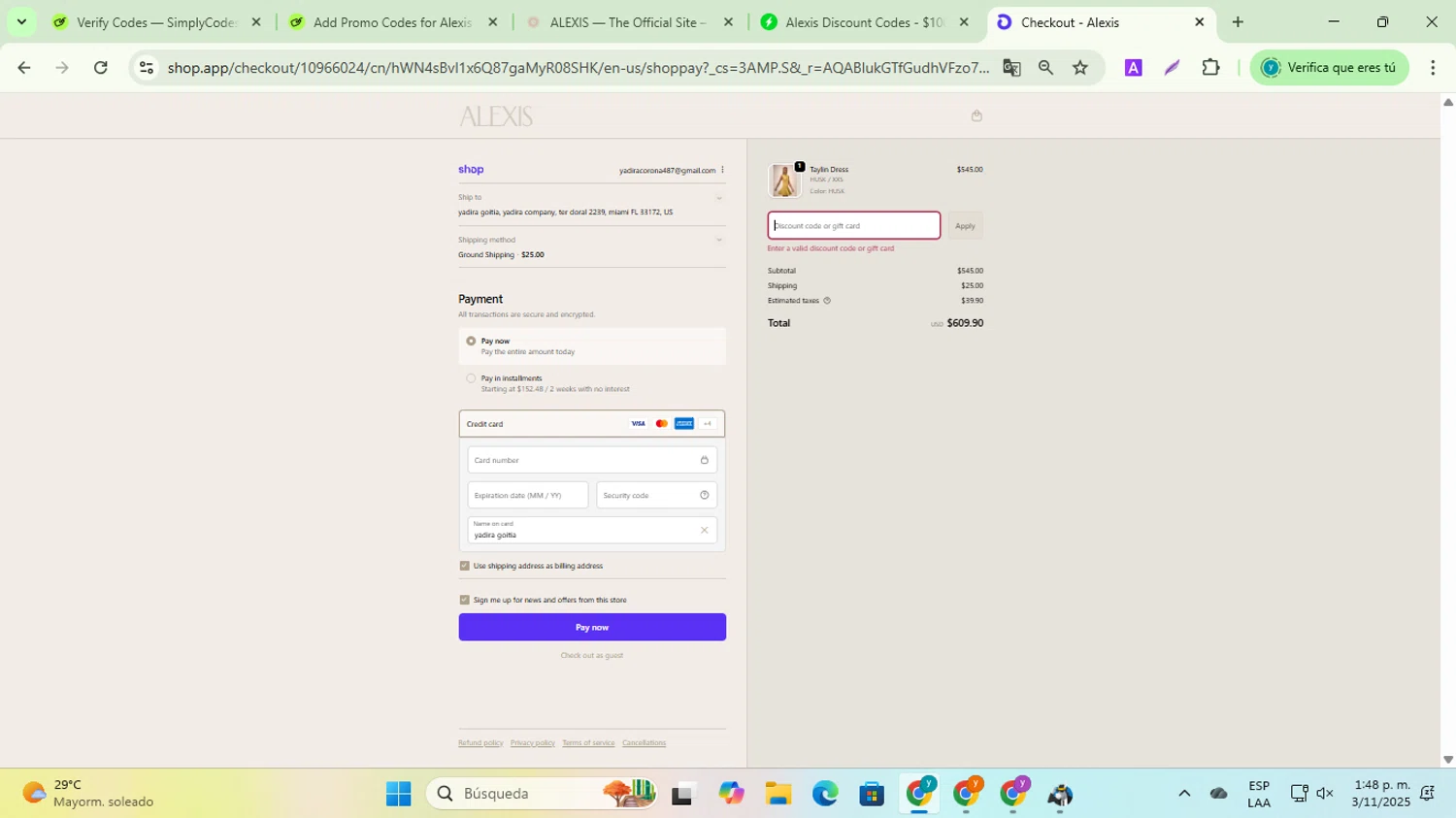Reload the checkout page

100,67
